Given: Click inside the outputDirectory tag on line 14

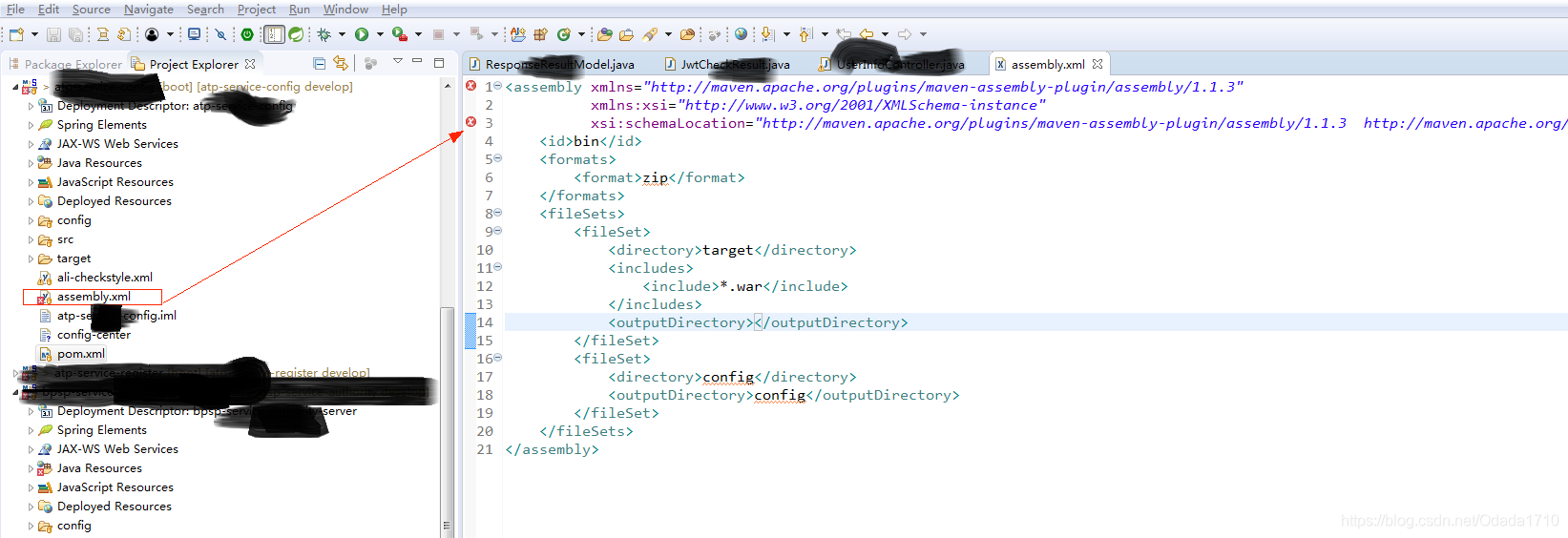Looking at the screenshot, I should tap(758, 322).
